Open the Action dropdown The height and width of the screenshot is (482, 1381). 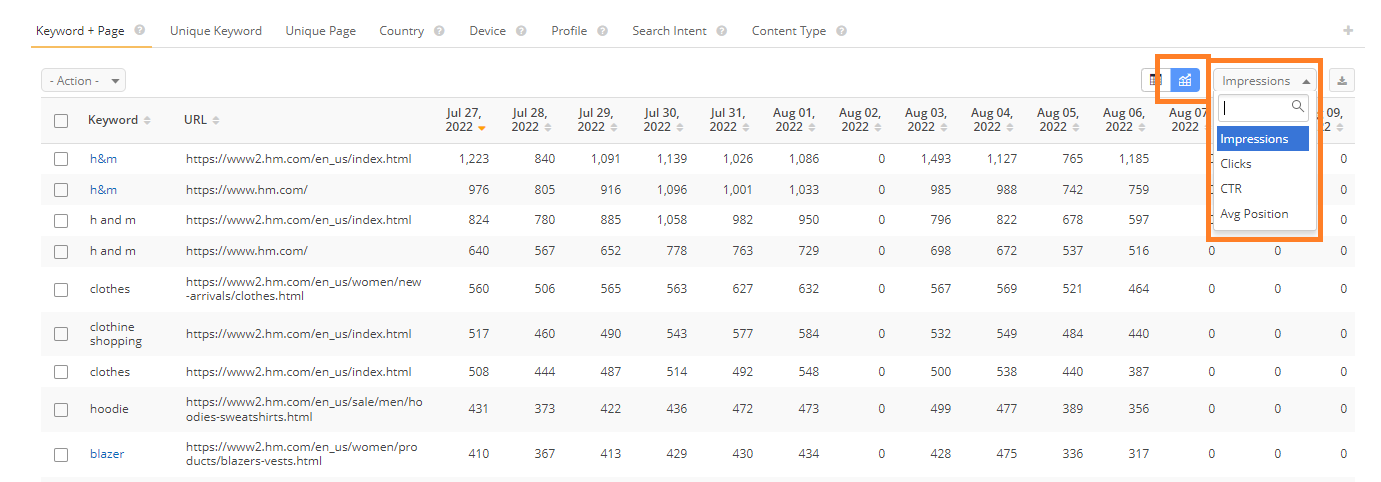point(84,81)
